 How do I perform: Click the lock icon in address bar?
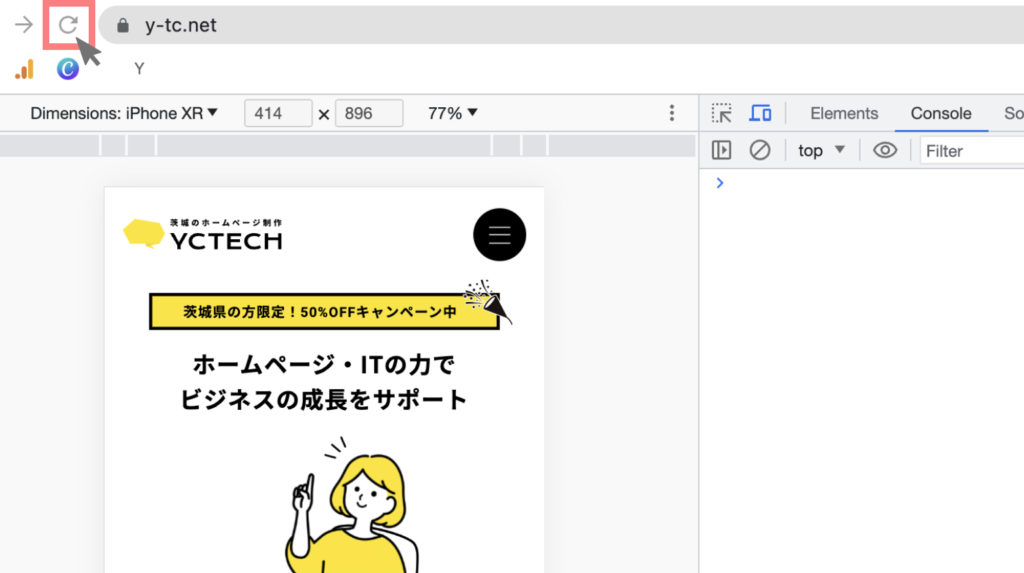coord(123,25)
